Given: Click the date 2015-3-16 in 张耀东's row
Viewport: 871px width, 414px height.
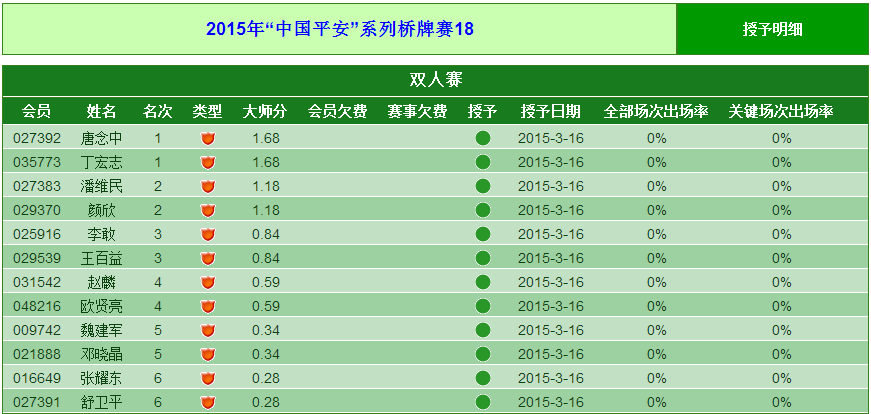Looking at the screenshot, I should [550, 378].
